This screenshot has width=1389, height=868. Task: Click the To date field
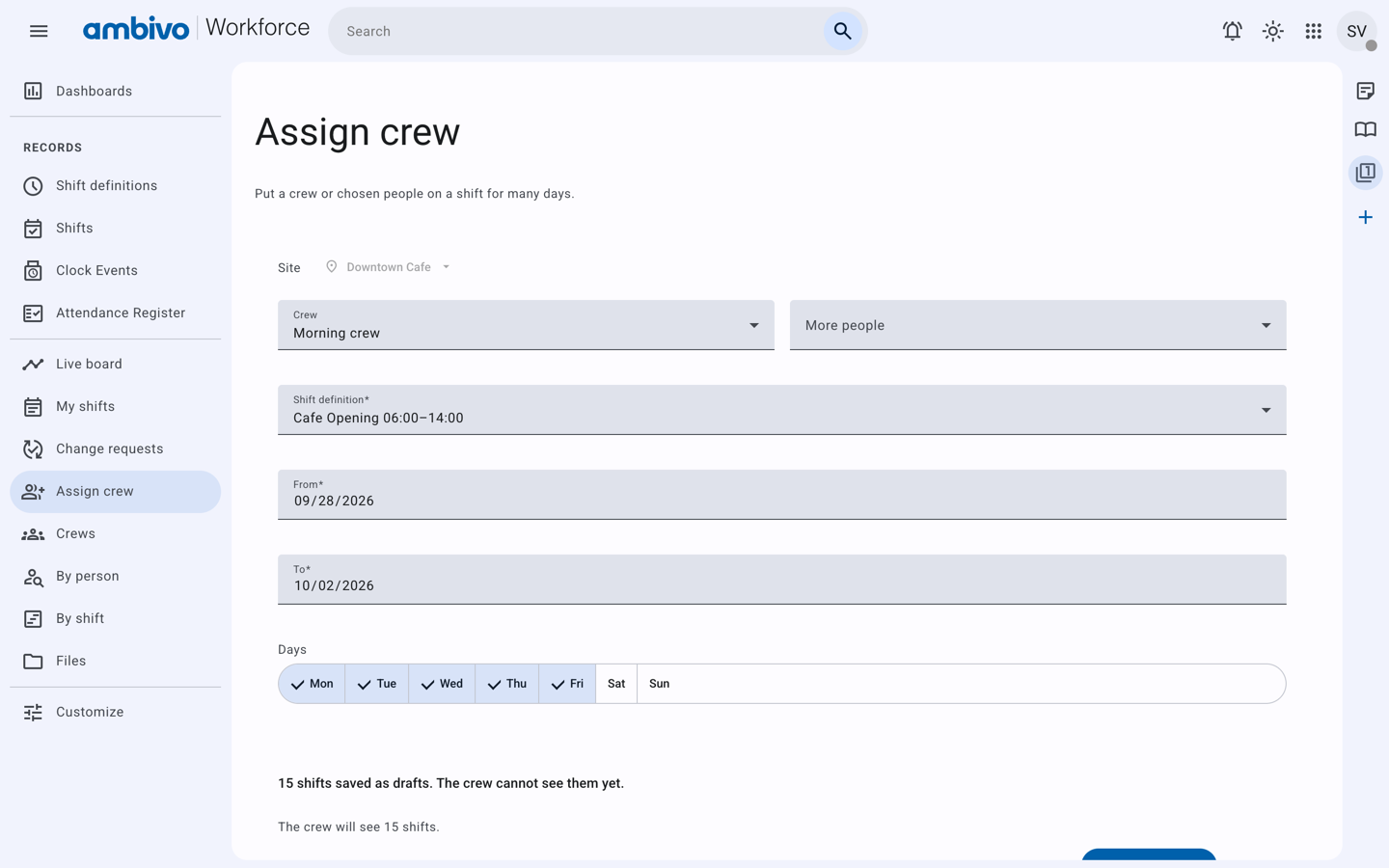(x=782, y=580)
